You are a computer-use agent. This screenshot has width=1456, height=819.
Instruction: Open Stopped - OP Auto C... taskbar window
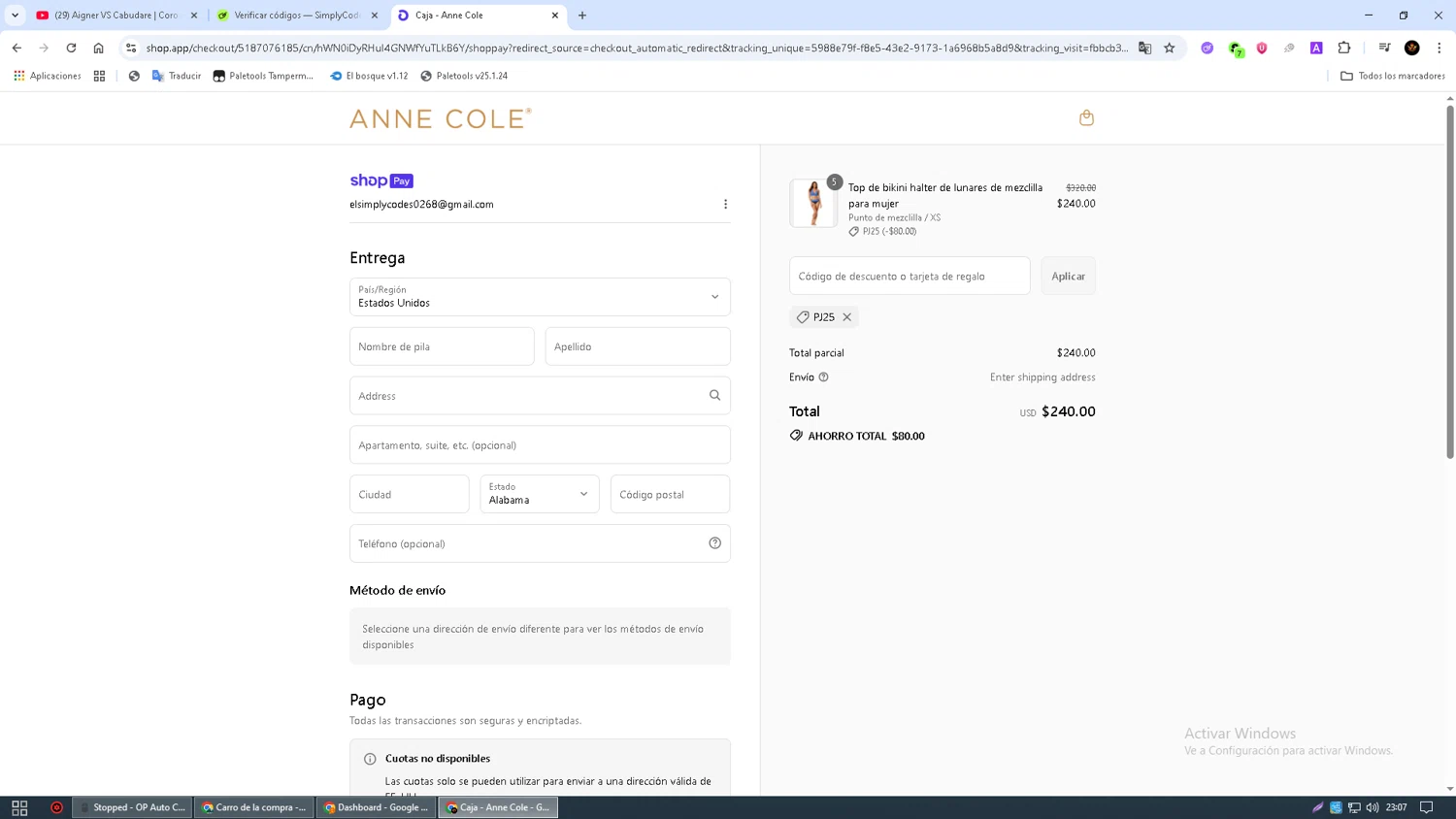(133, 807)
